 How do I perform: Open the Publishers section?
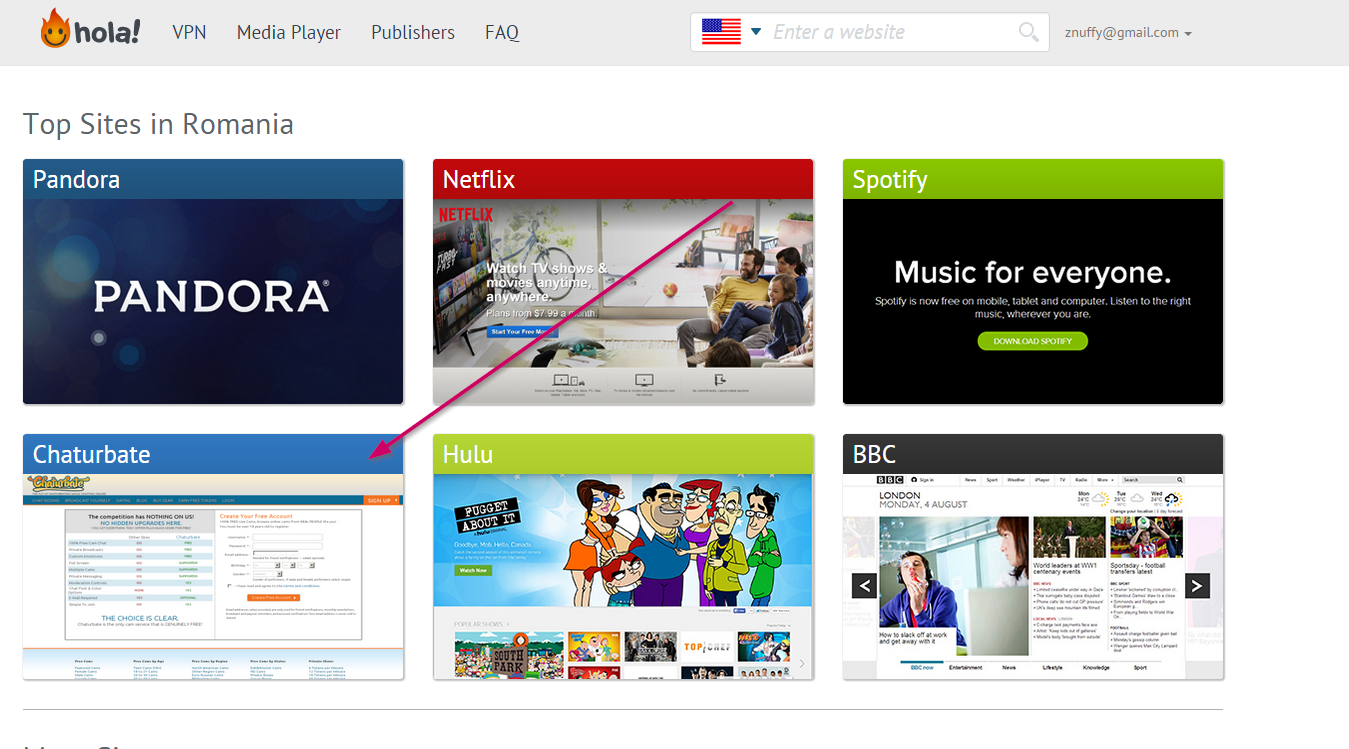pos(413,32)
